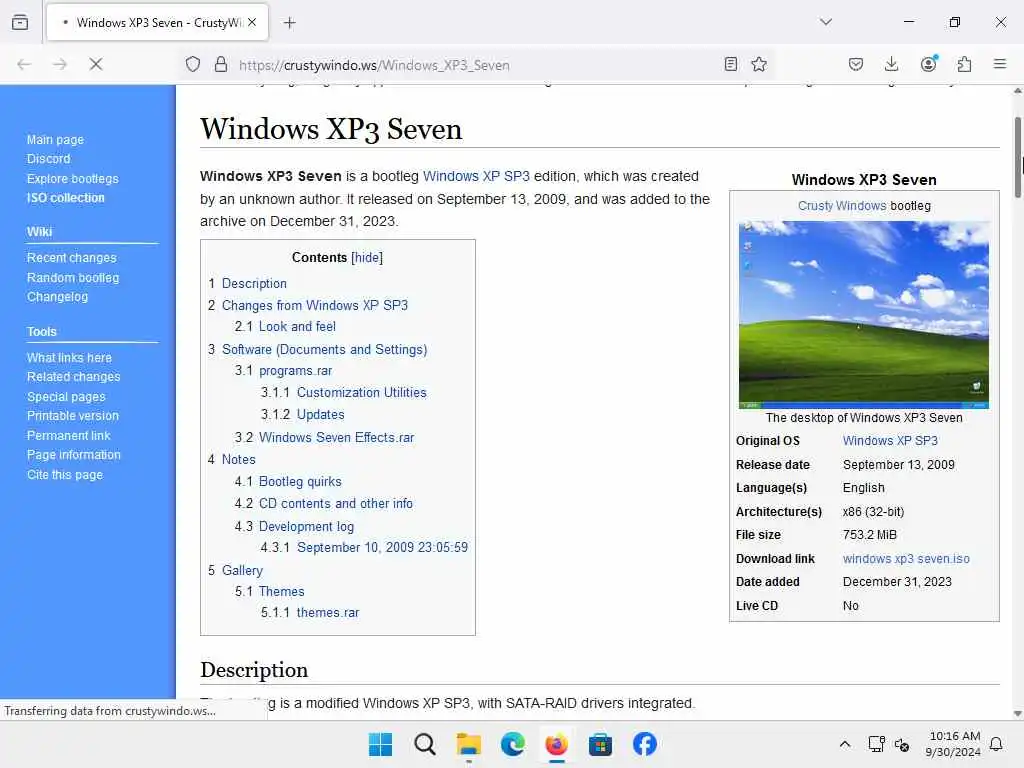Go back to previous page arrow

pyautogui.click(x=24, y=64)
